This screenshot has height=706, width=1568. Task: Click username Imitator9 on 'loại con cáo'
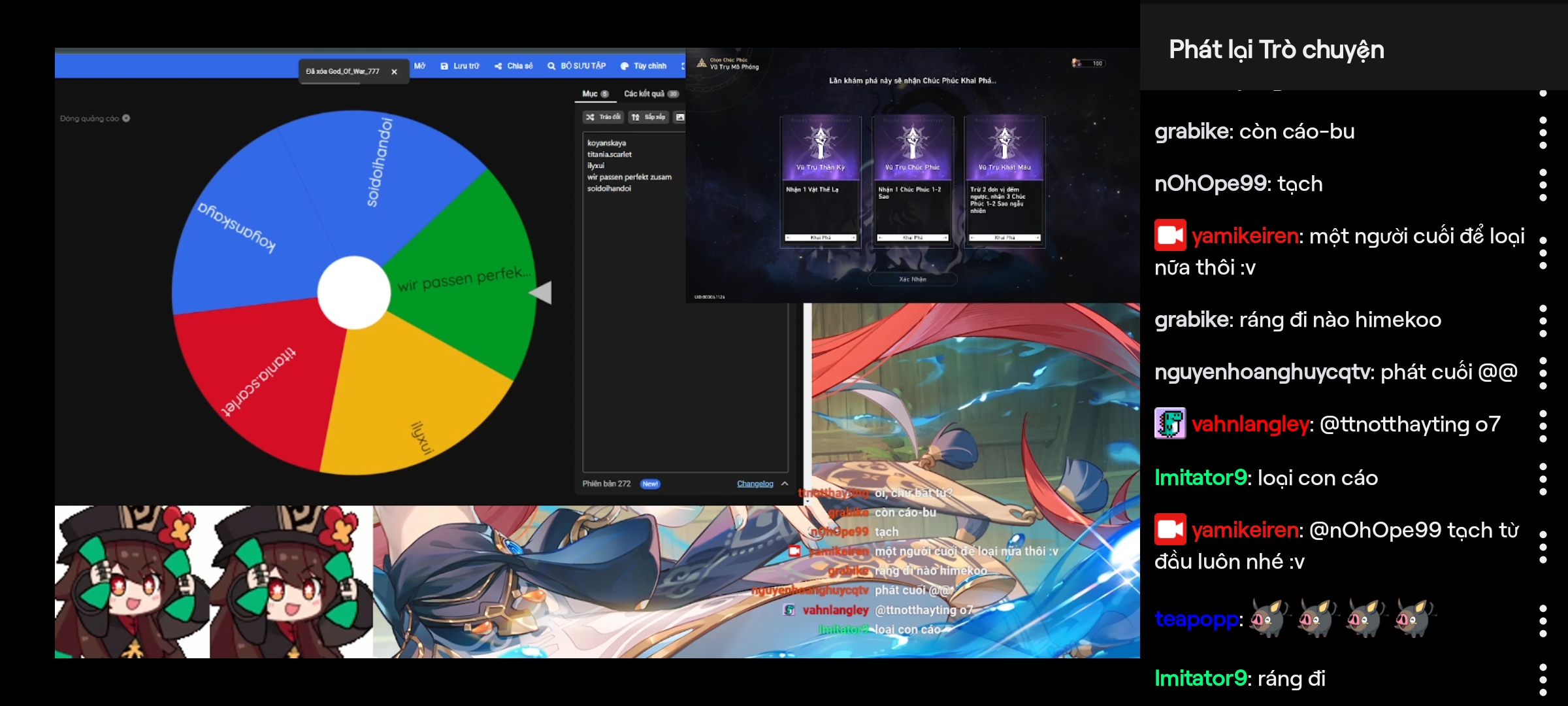[1201, 478]
